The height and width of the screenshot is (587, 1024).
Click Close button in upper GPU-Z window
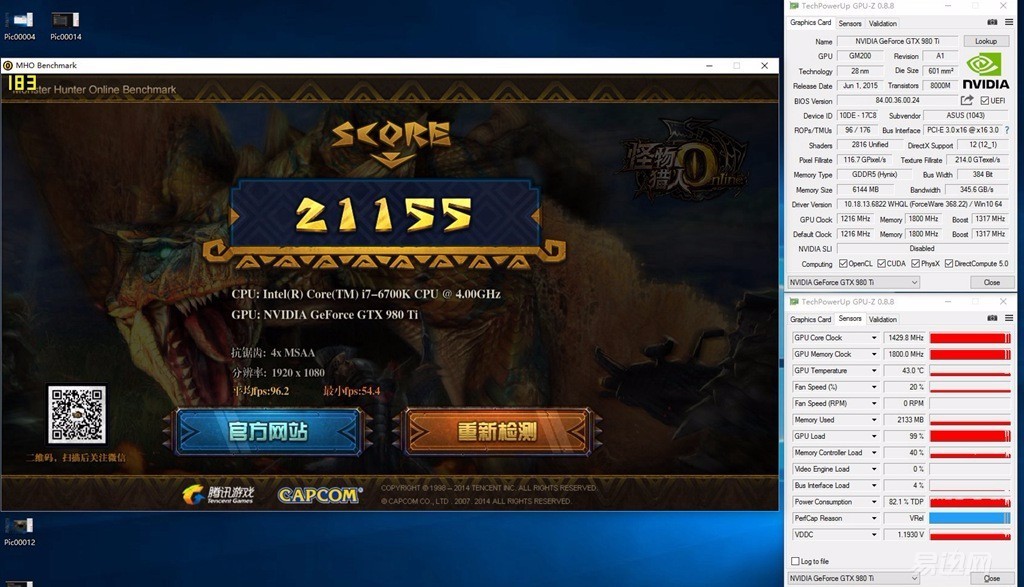[991, 283]
